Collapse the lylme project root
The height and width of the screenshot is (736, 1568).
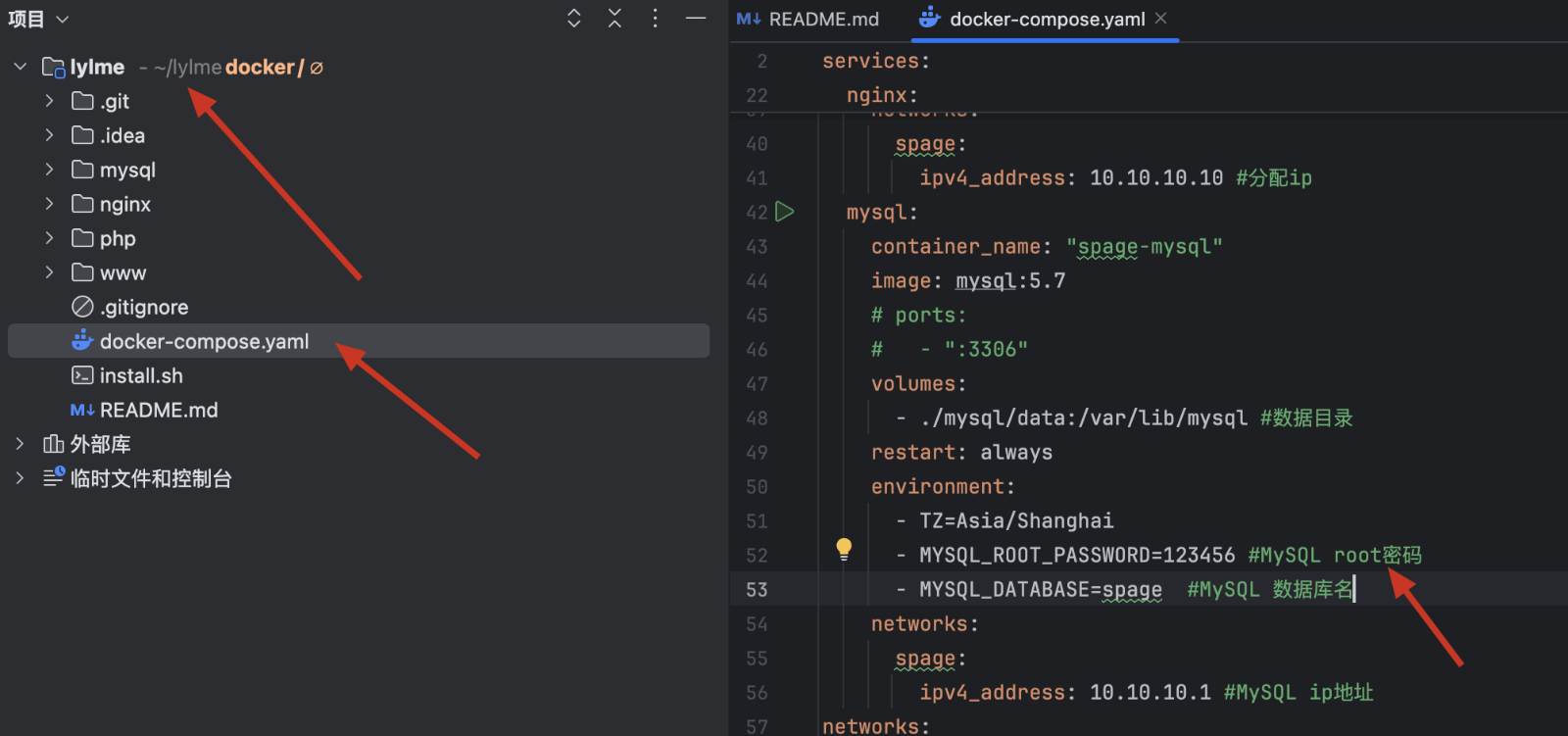pos(20,67)
